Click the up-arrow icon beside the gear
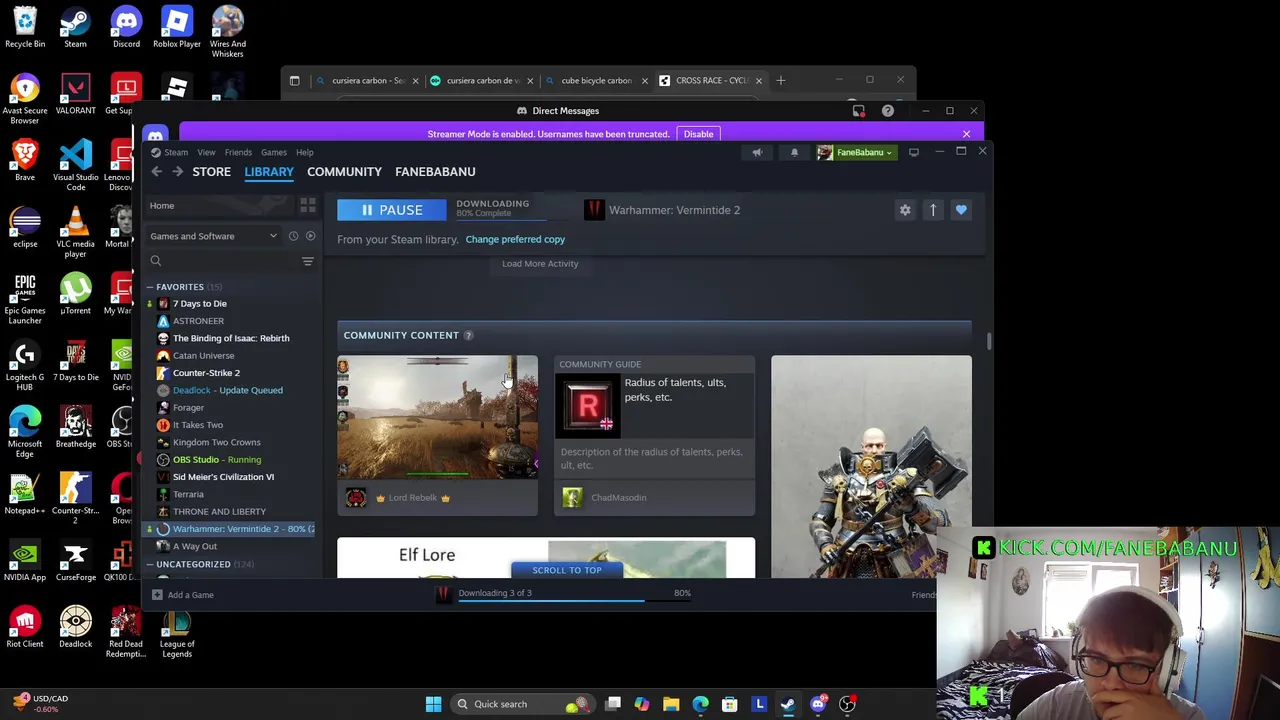Image resolution: width=1280 pixels, height=720 pixels. pos(933,210)
